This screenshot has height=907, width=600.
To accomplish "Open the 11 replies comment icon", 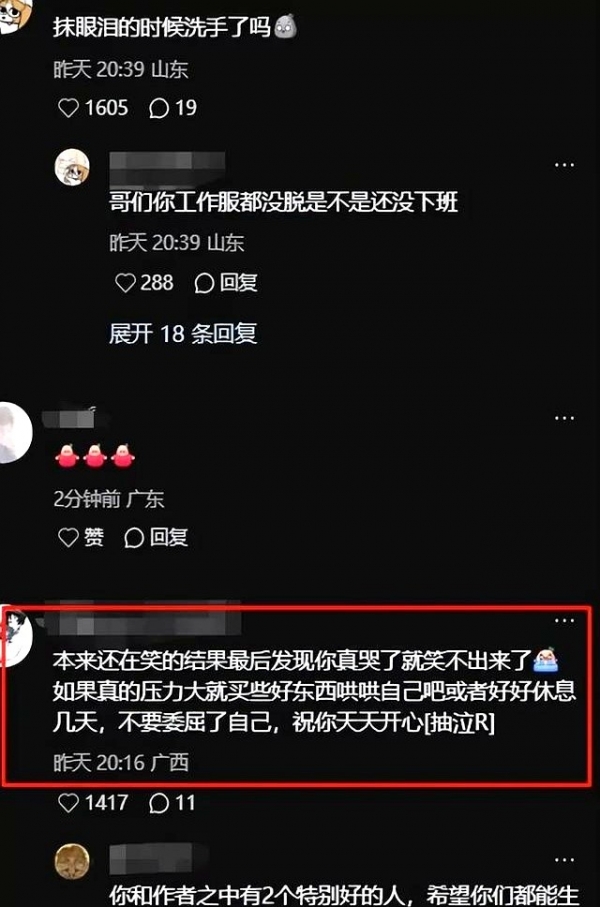I will point(159,803).
